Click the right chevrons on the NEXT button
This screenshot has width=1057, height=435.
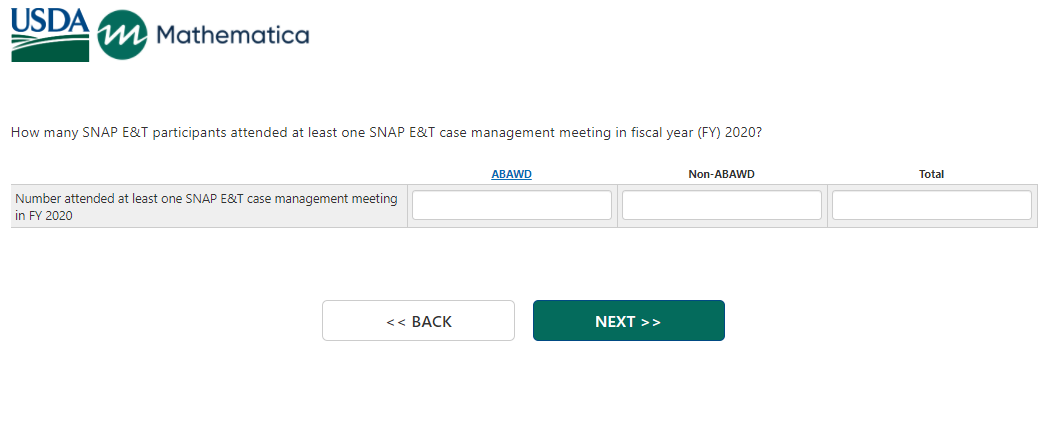651,322
